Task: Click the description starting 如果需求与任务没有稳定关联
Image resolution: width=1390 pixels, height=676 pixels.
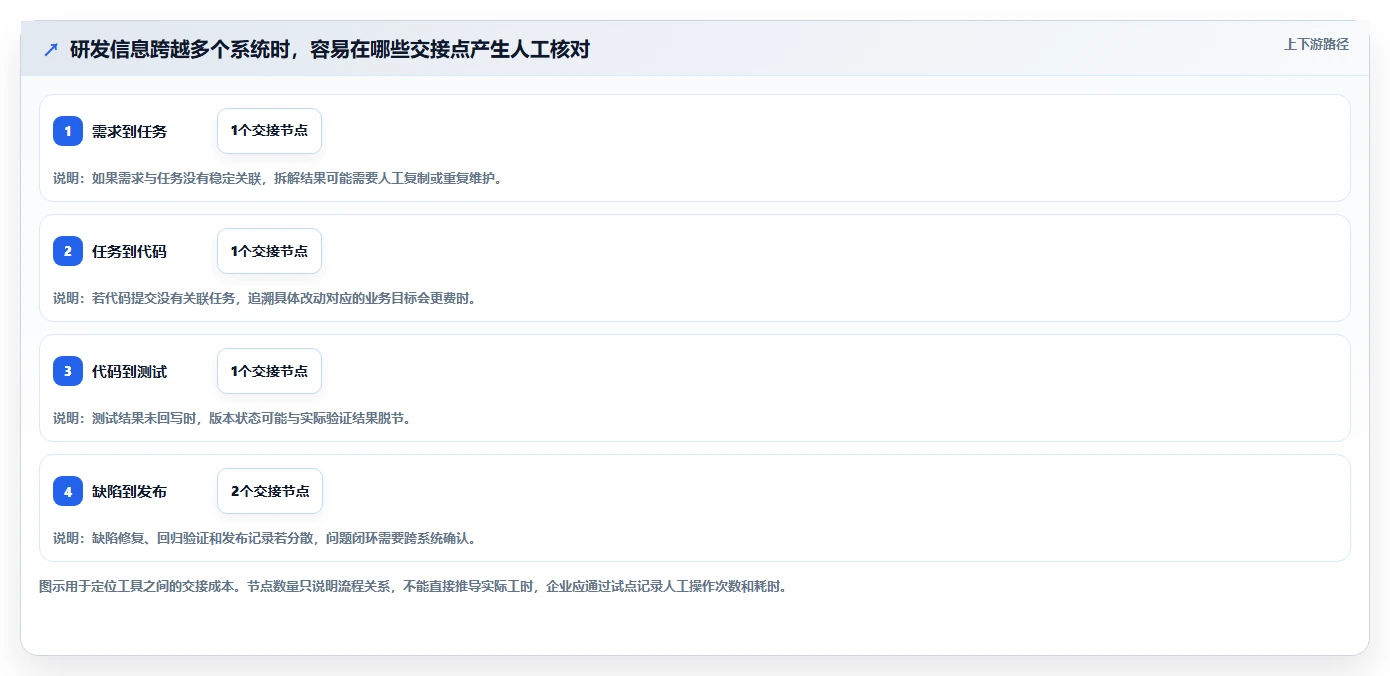Action: pos(278,178)
